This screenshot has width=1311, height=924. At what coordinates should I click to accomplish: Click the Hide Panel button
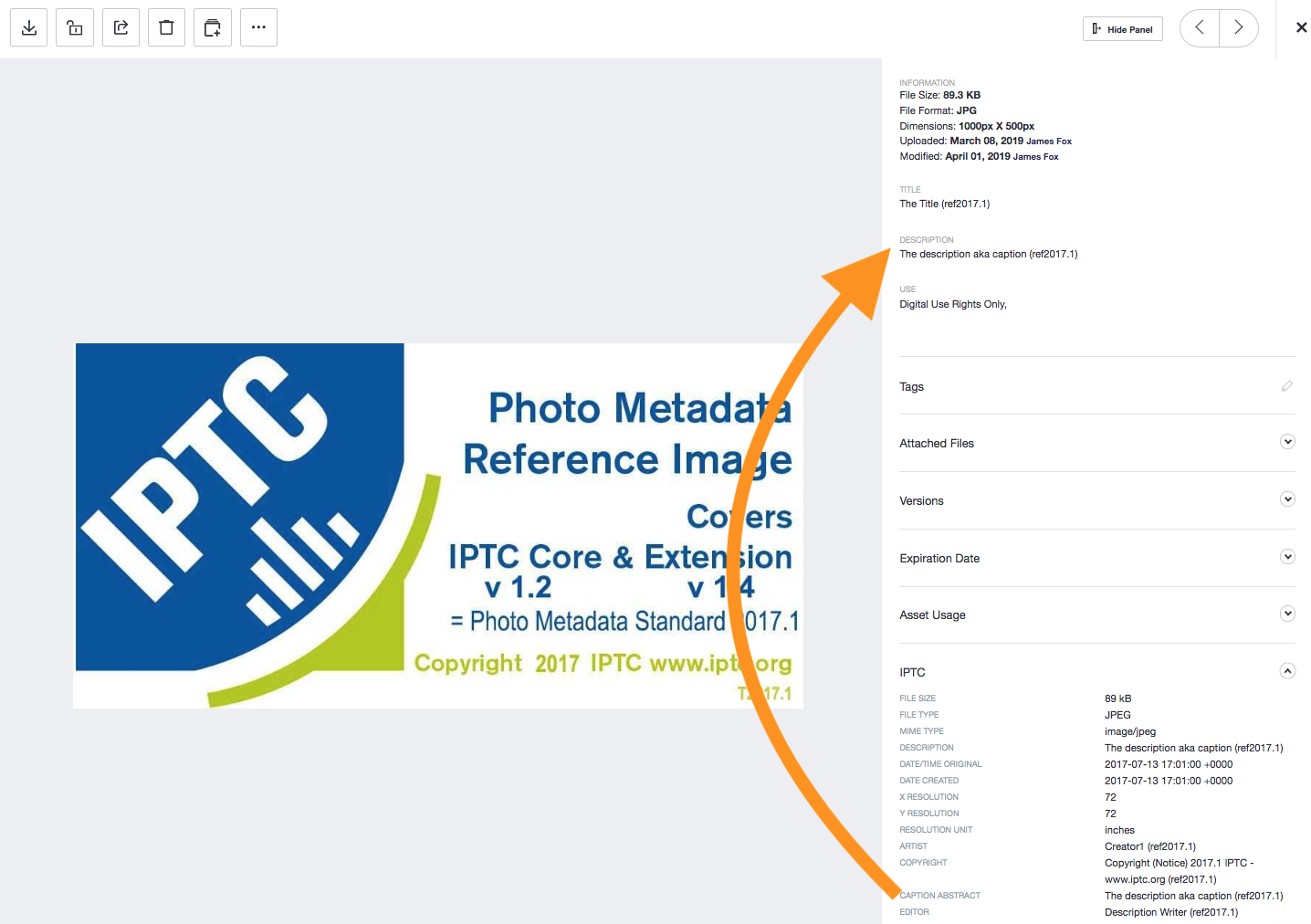click(x=1123, y=29)
